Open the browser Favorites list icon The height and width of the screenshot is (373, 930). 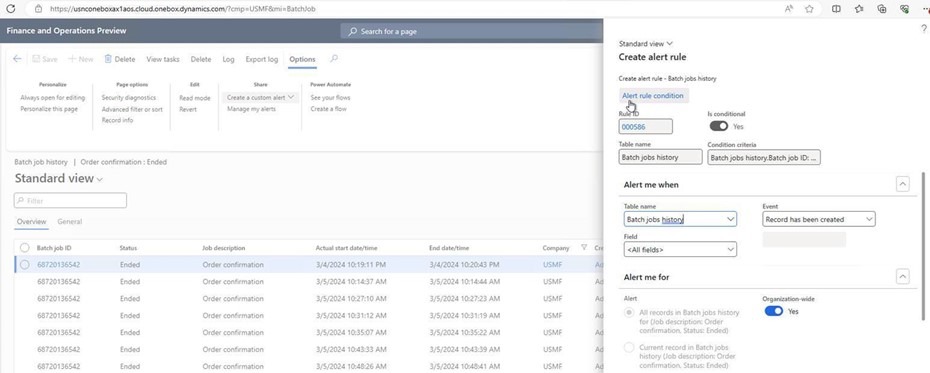859,9
